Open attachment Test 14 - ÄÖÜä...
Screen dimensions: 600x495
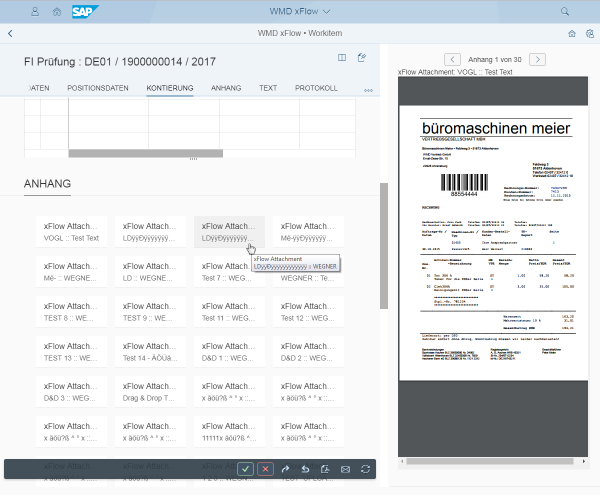[150, 352]
